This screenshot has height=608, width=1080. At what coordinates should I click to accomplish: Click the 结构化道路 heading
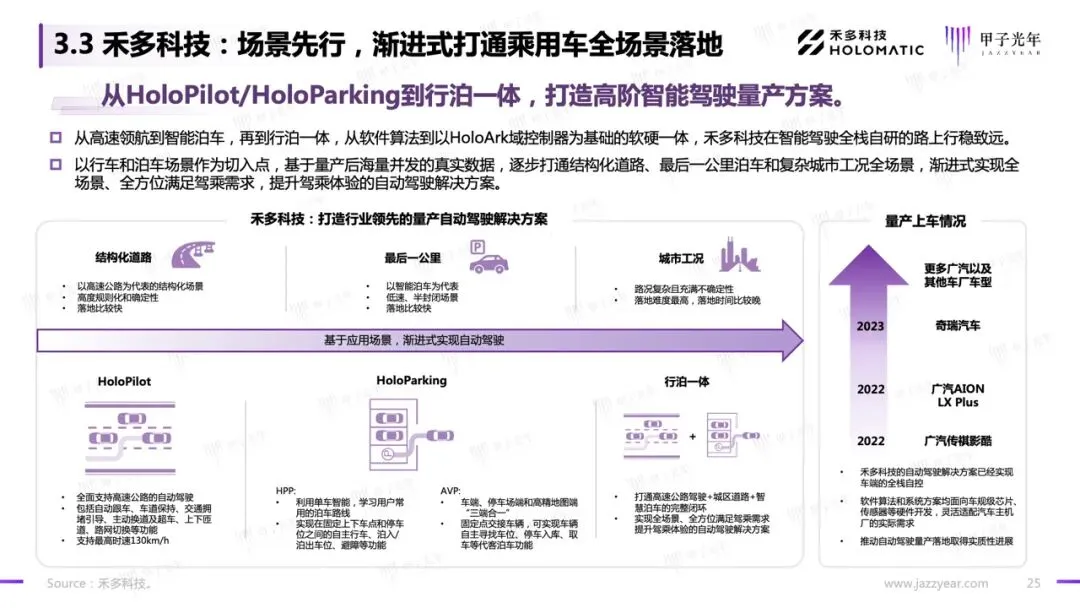123,258
